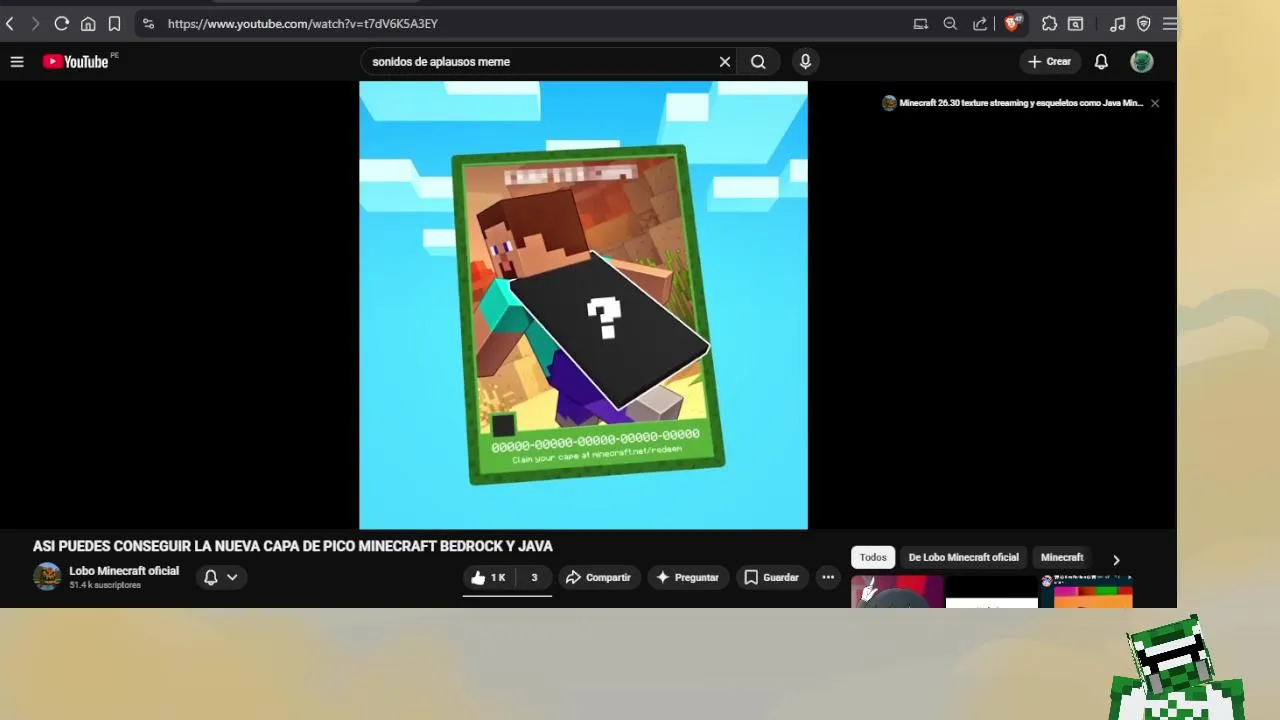Go back to the previous page

click(x=10, y=23)
